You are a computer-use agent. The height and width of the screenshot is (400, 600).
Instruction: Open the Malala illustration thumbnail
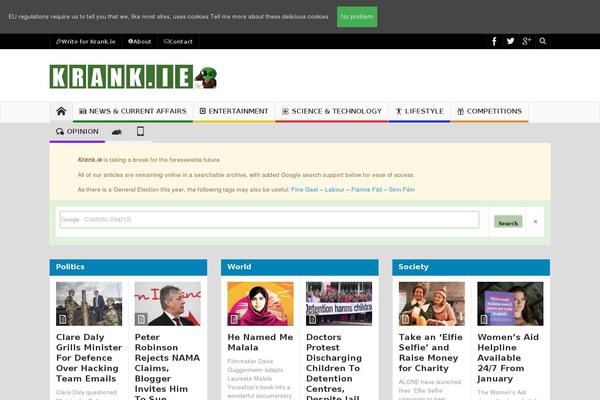click(261, 304)
